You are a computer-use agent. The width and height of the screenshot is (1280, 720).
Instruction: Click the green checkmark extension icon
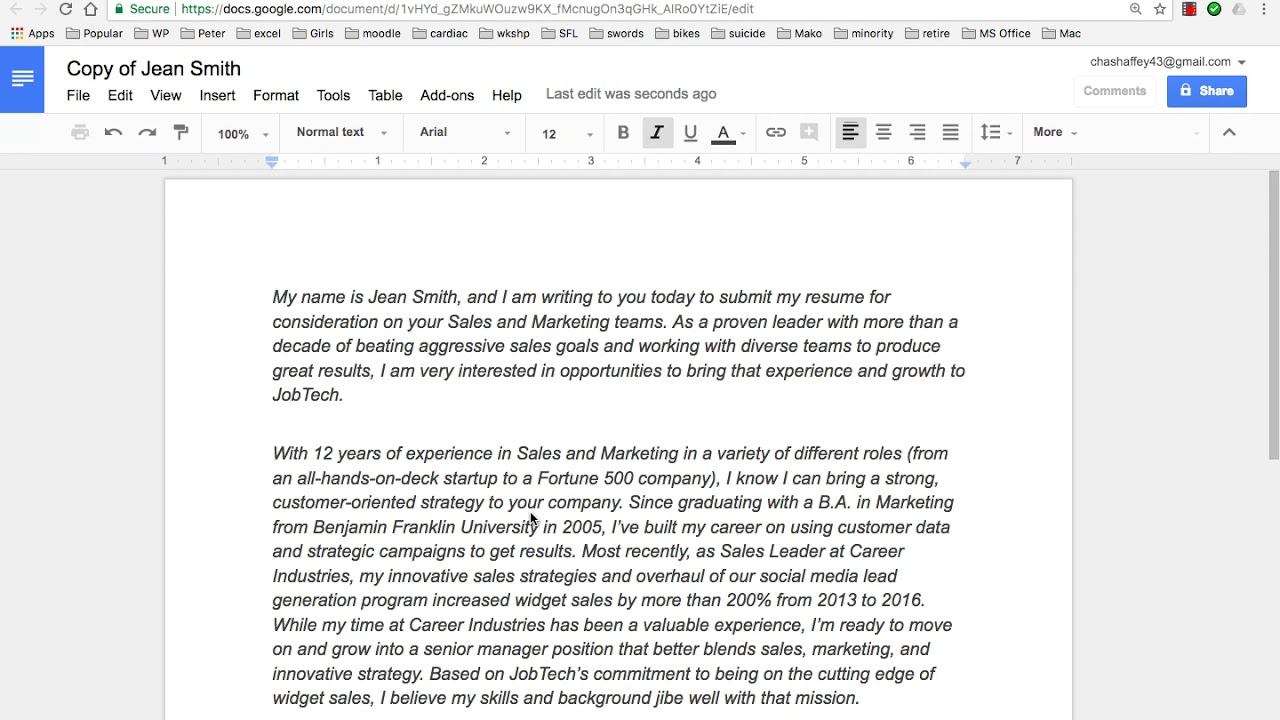[1214, 9]
